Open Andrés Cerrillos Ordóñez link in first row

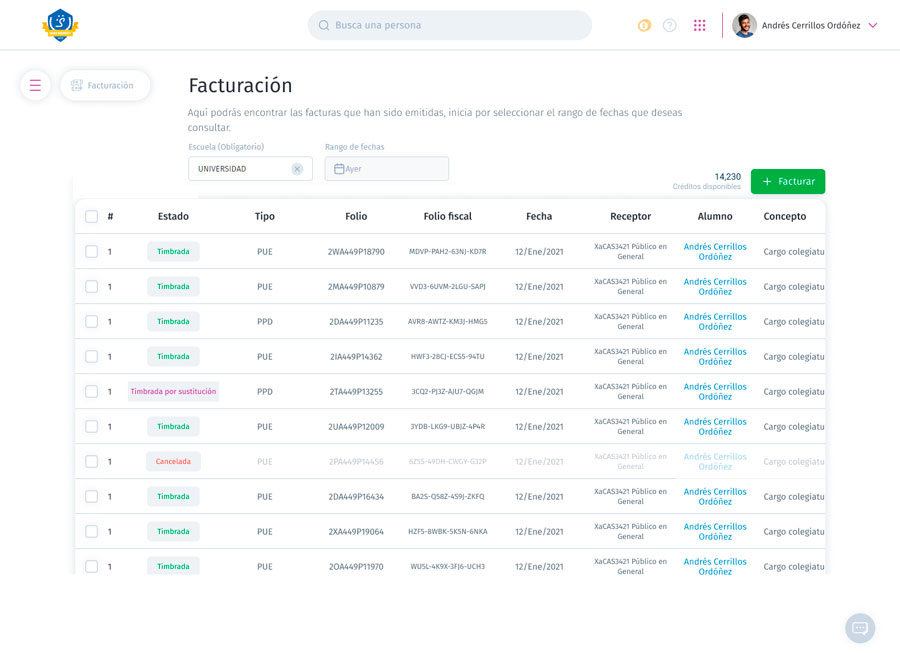[x=715, y=251]
